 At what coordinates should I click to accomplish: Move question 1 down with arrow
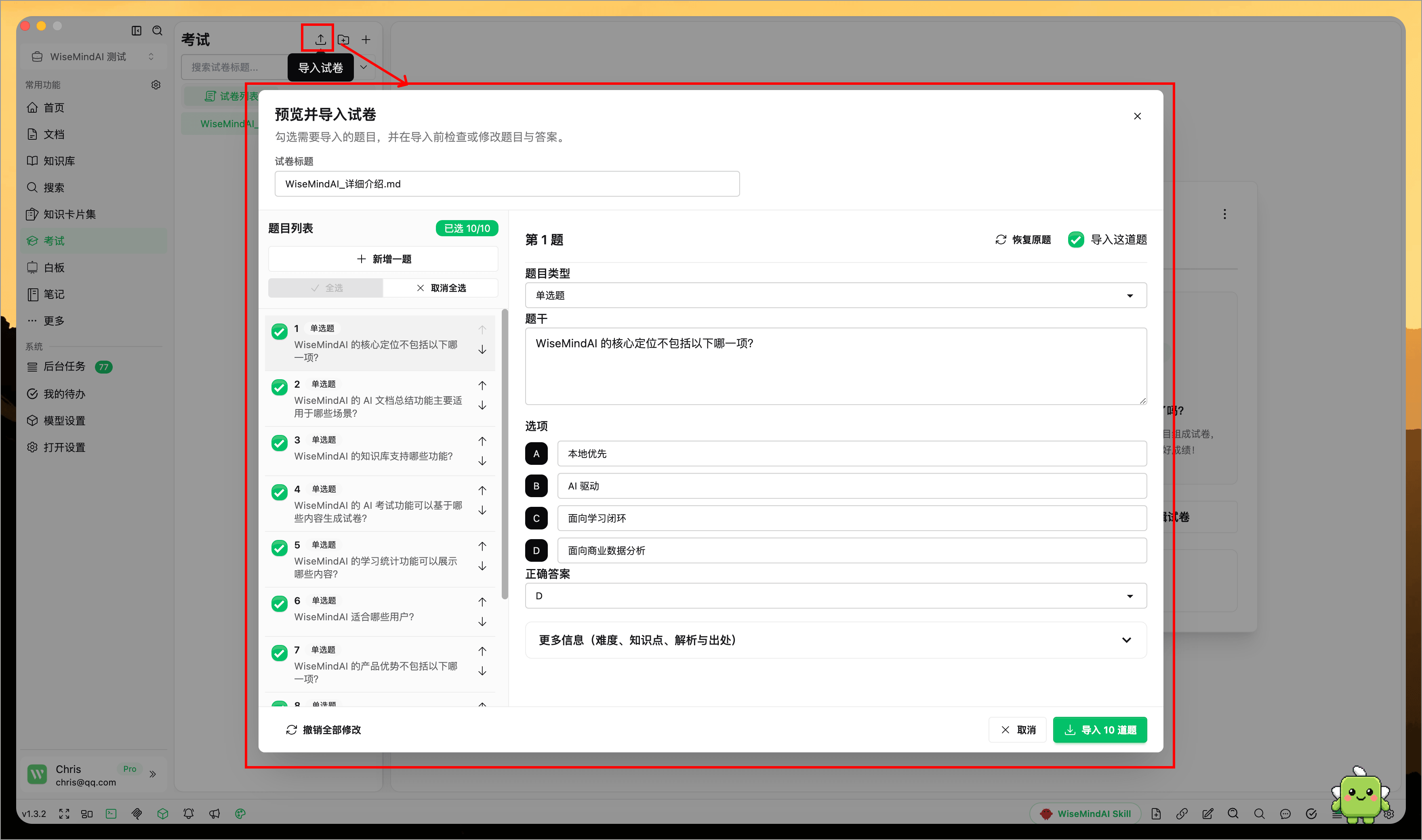coord(482,350)
